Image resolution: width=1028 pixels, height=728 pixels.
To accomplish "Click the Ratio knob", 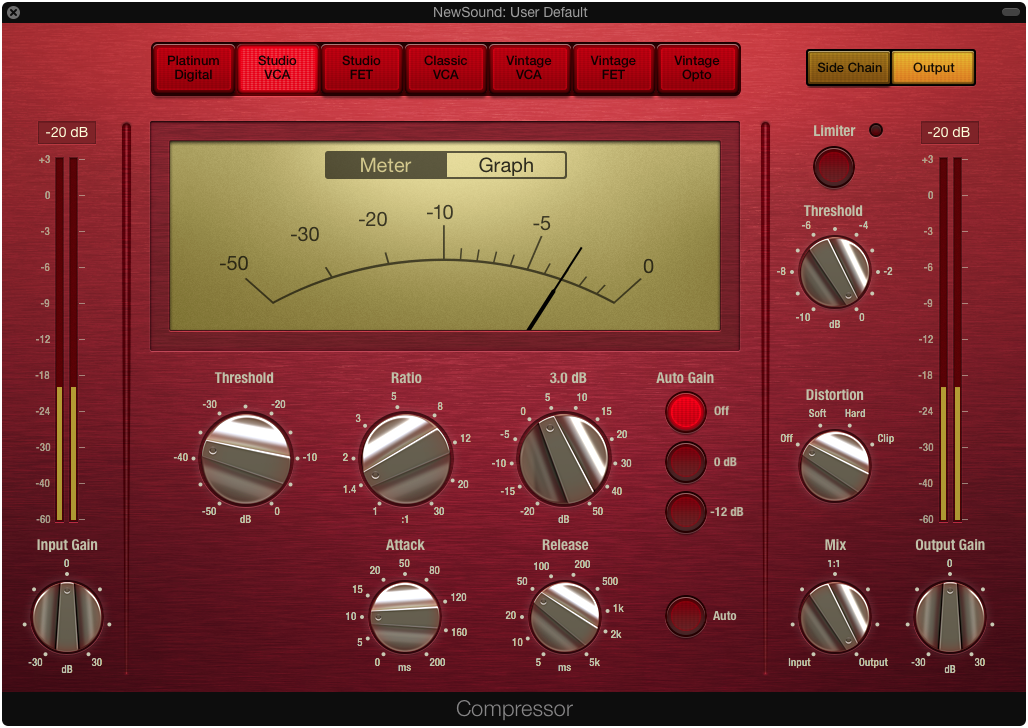I will 406,458.
